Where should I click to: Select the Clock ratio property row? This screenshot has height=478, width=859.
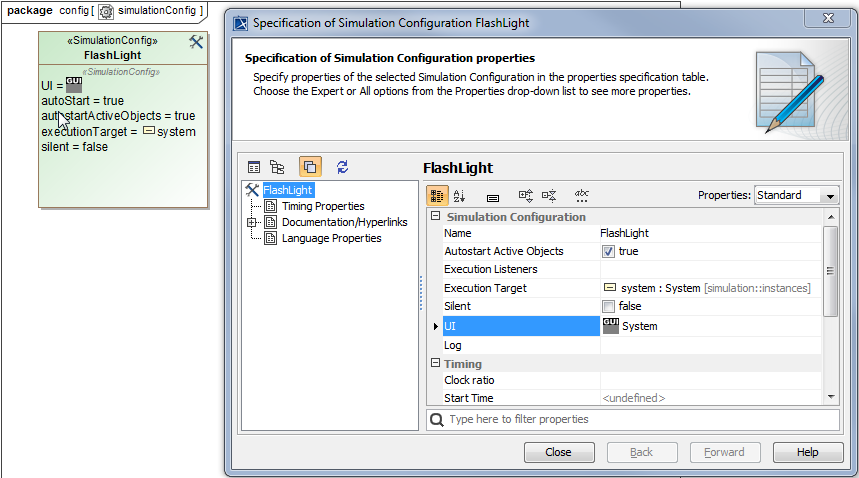click(632, 380)
